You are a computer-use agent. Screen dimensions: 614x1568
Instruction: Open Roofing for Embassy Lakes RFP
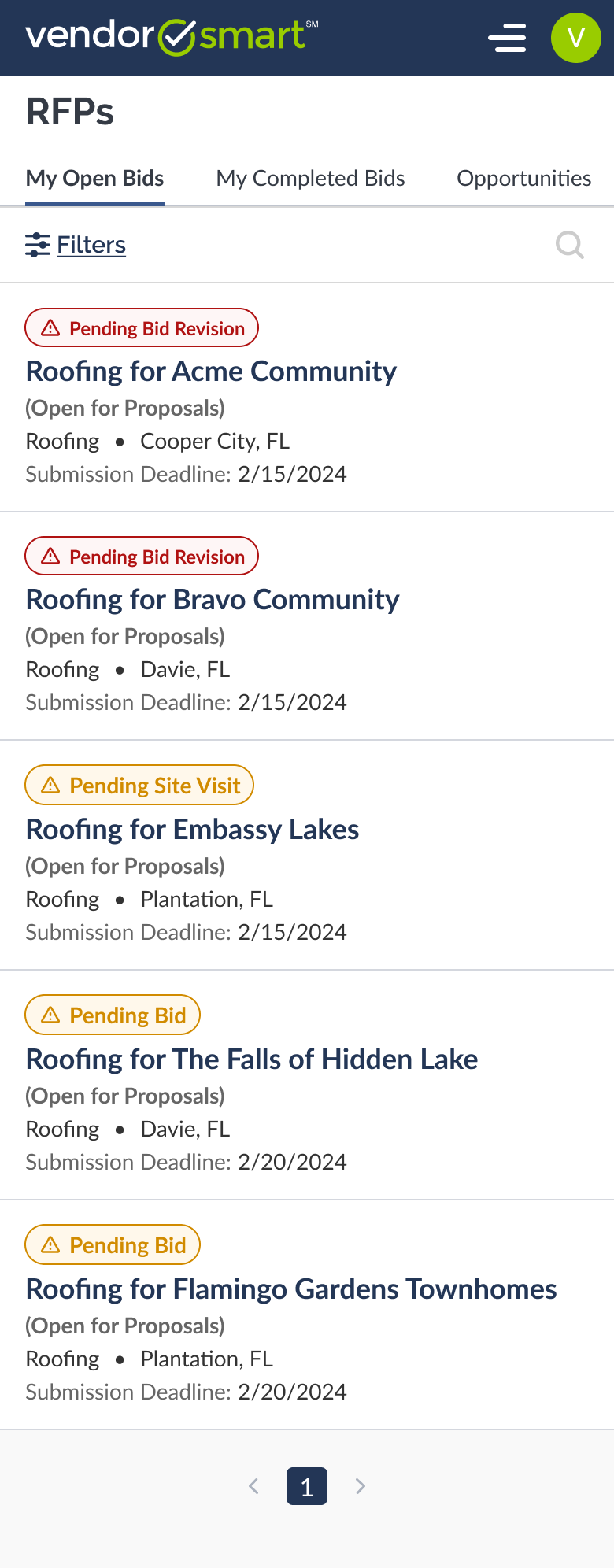(192, 830)
